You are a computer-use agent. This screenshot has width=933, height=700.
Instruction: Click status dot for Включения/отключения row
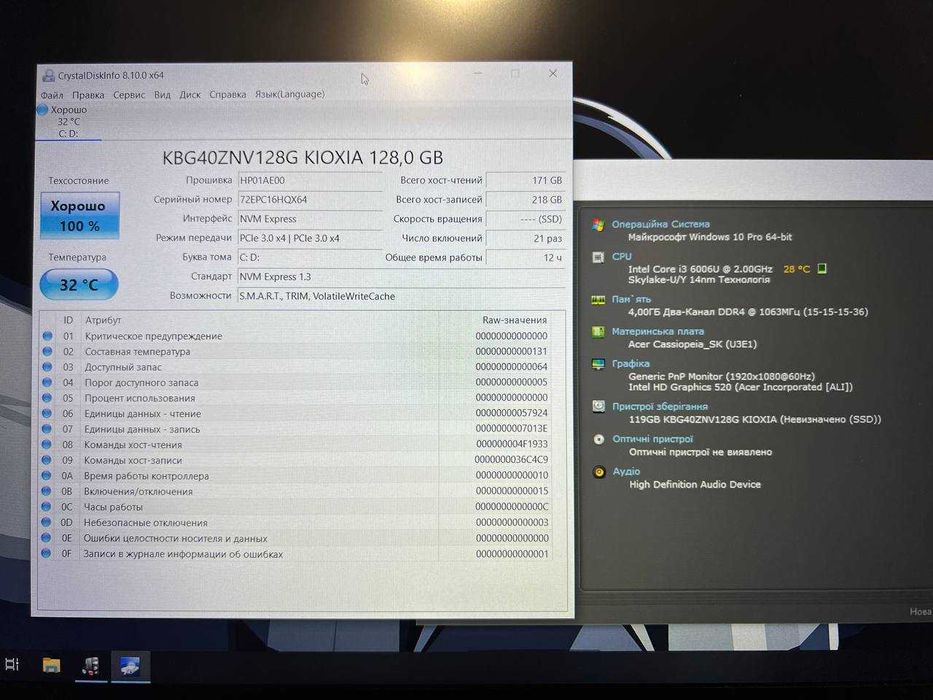coord(46,491)
